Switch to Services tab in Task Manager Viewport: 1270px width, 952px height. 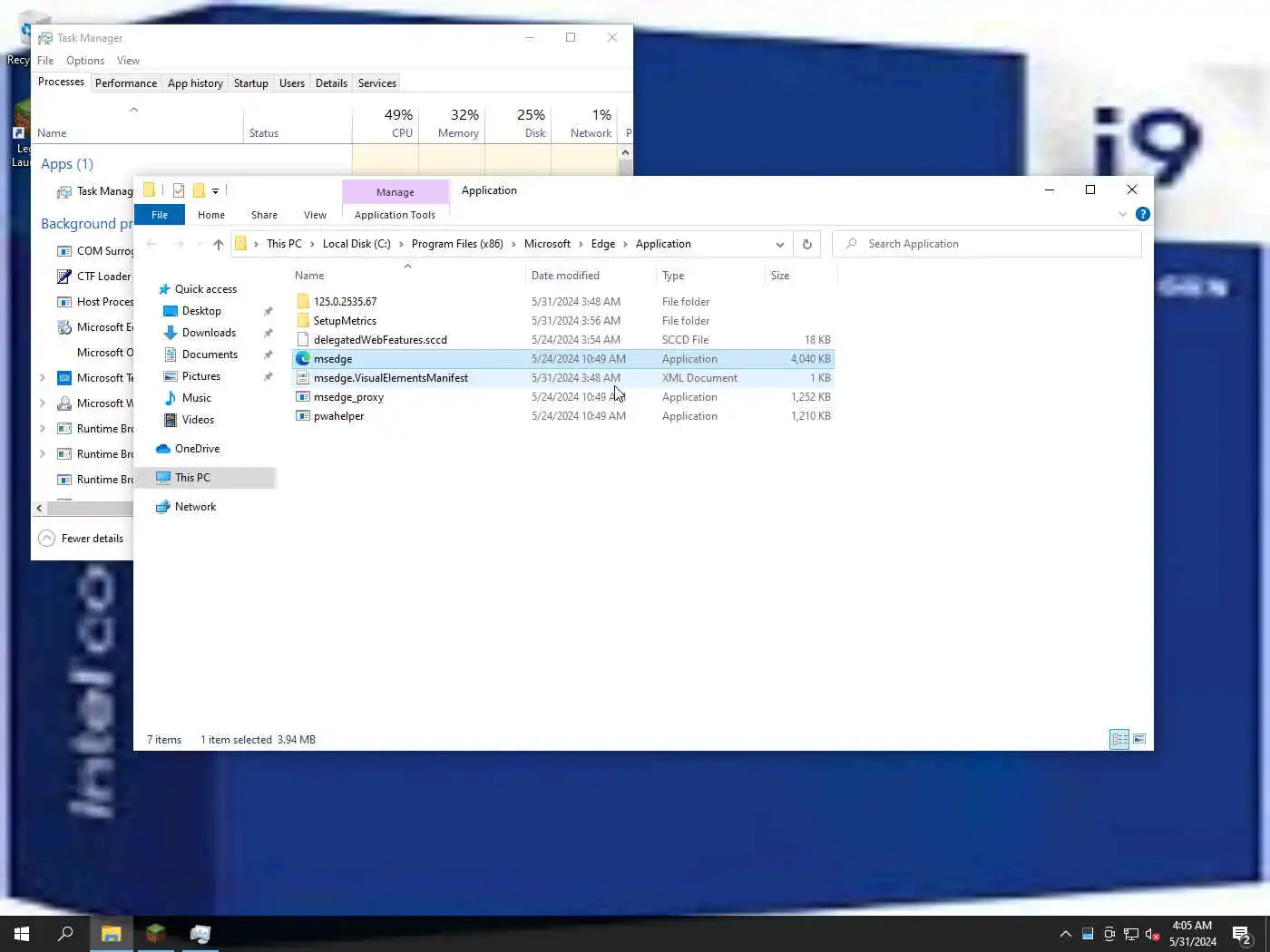click(377, 83)
